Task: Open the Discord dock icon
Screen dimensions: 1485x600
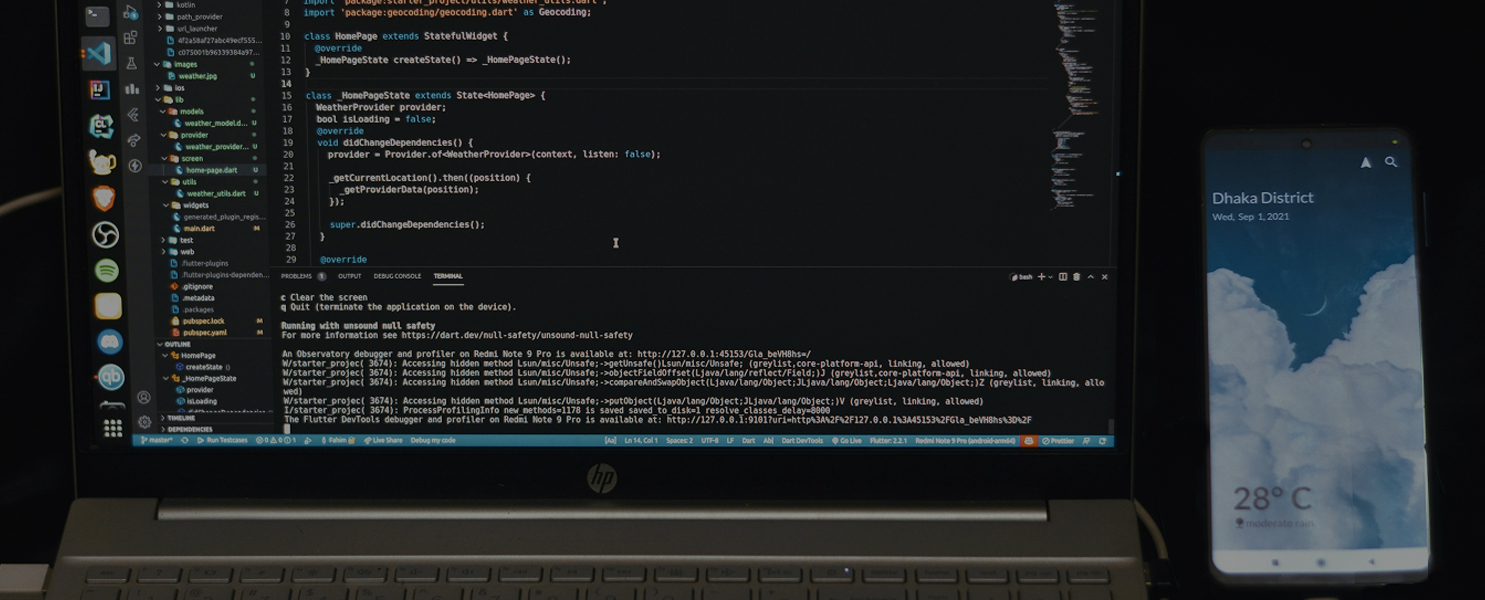Action: (x=109, y=342)
